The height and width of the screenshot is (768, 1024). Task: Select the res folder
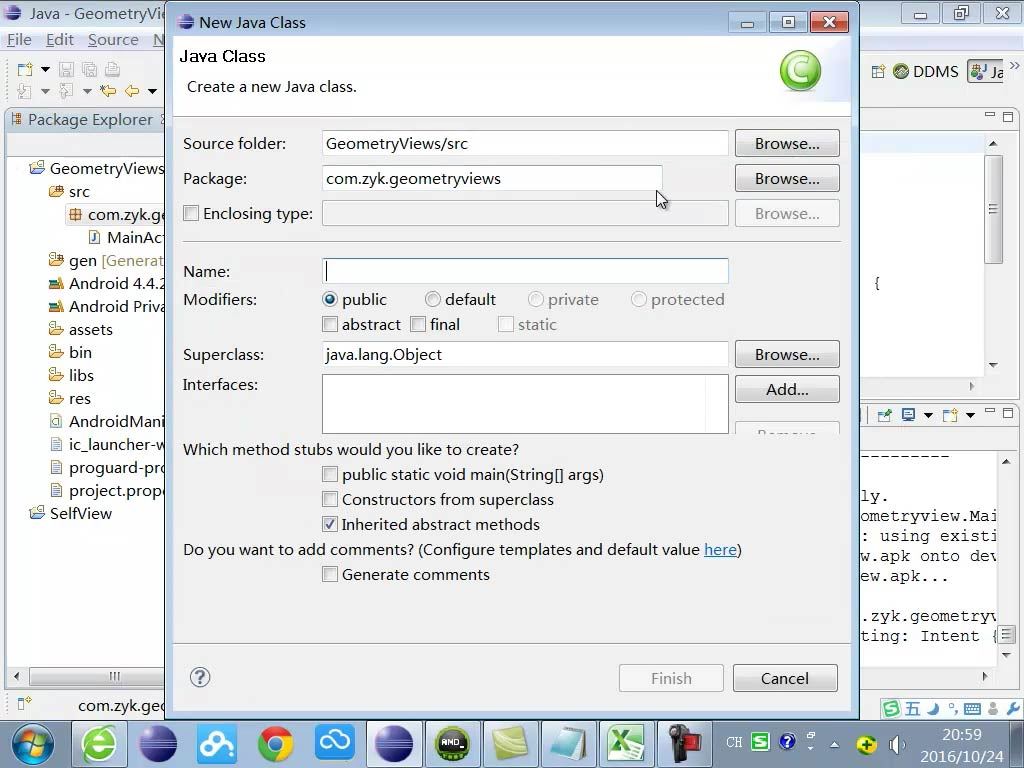tap(70, 398)
